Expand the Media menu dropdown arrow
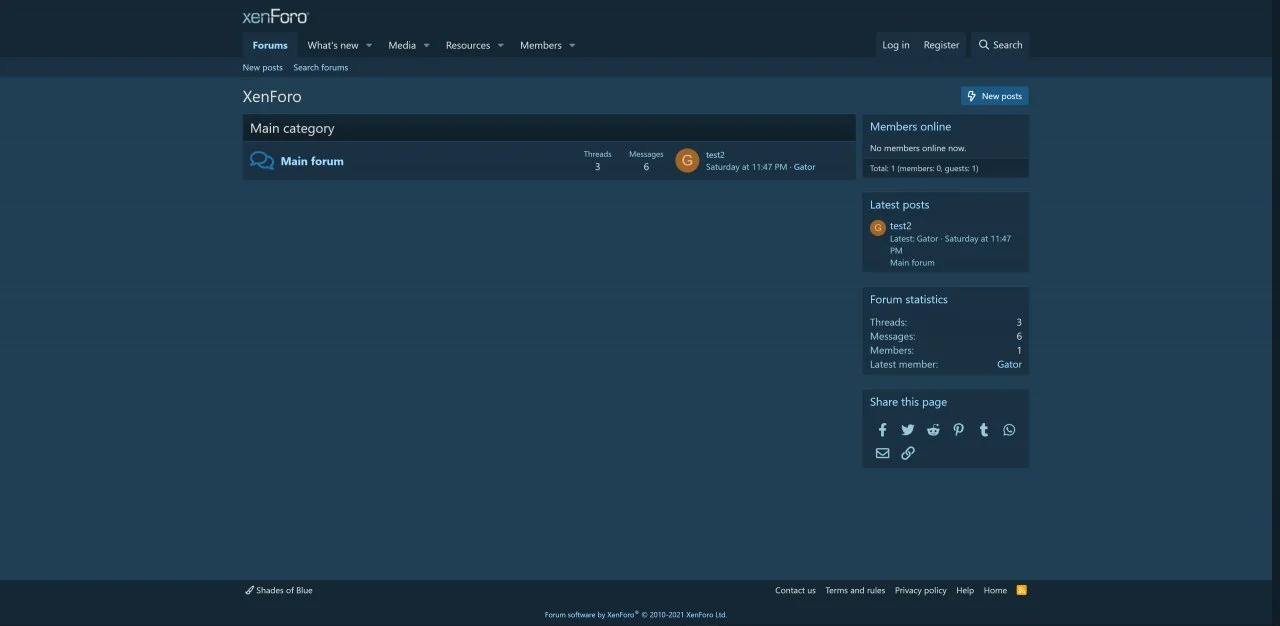The image size is (1280, 626). (426, 46)
